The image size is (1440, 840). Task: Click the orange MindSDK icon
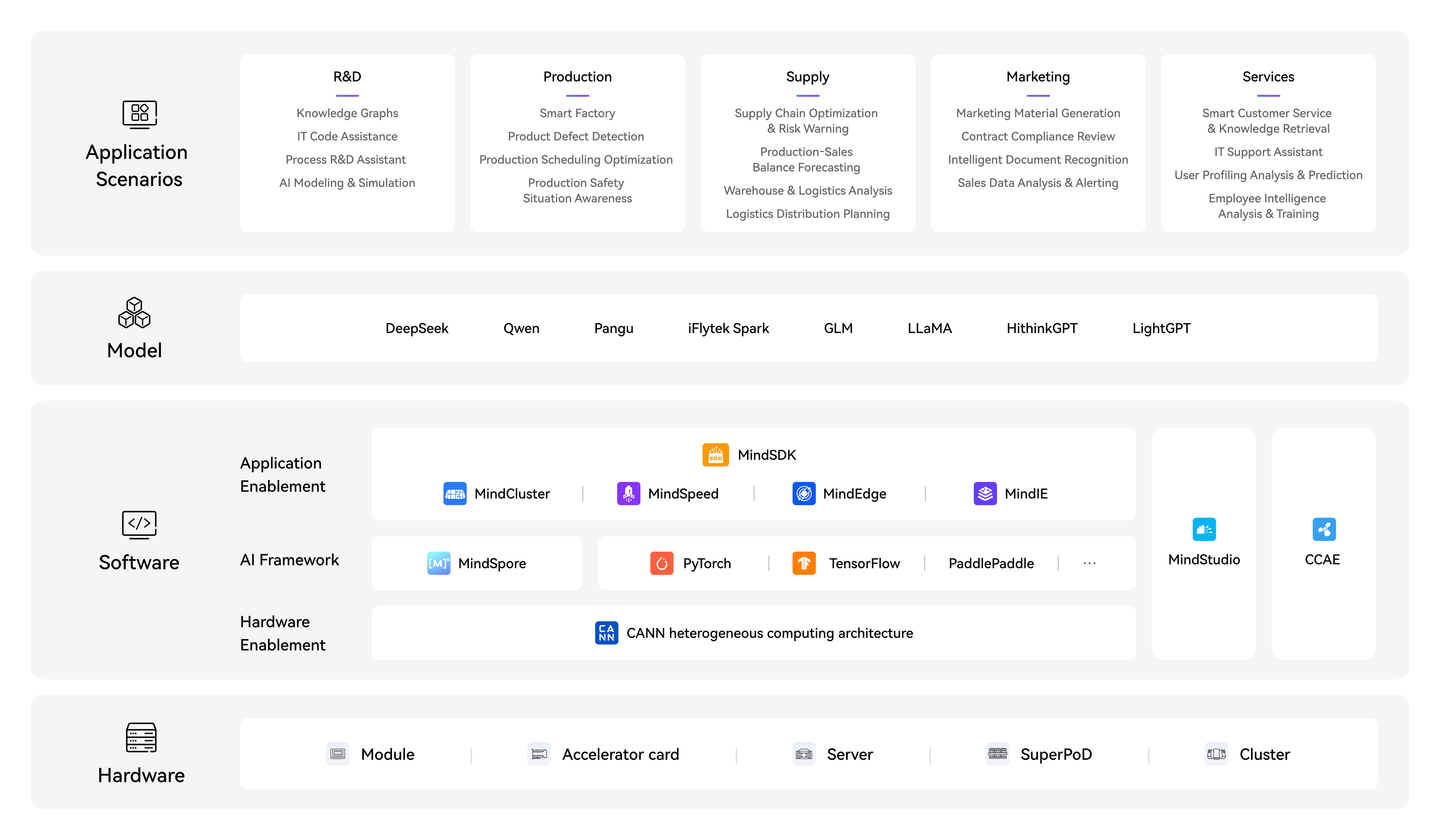[715, 455]
